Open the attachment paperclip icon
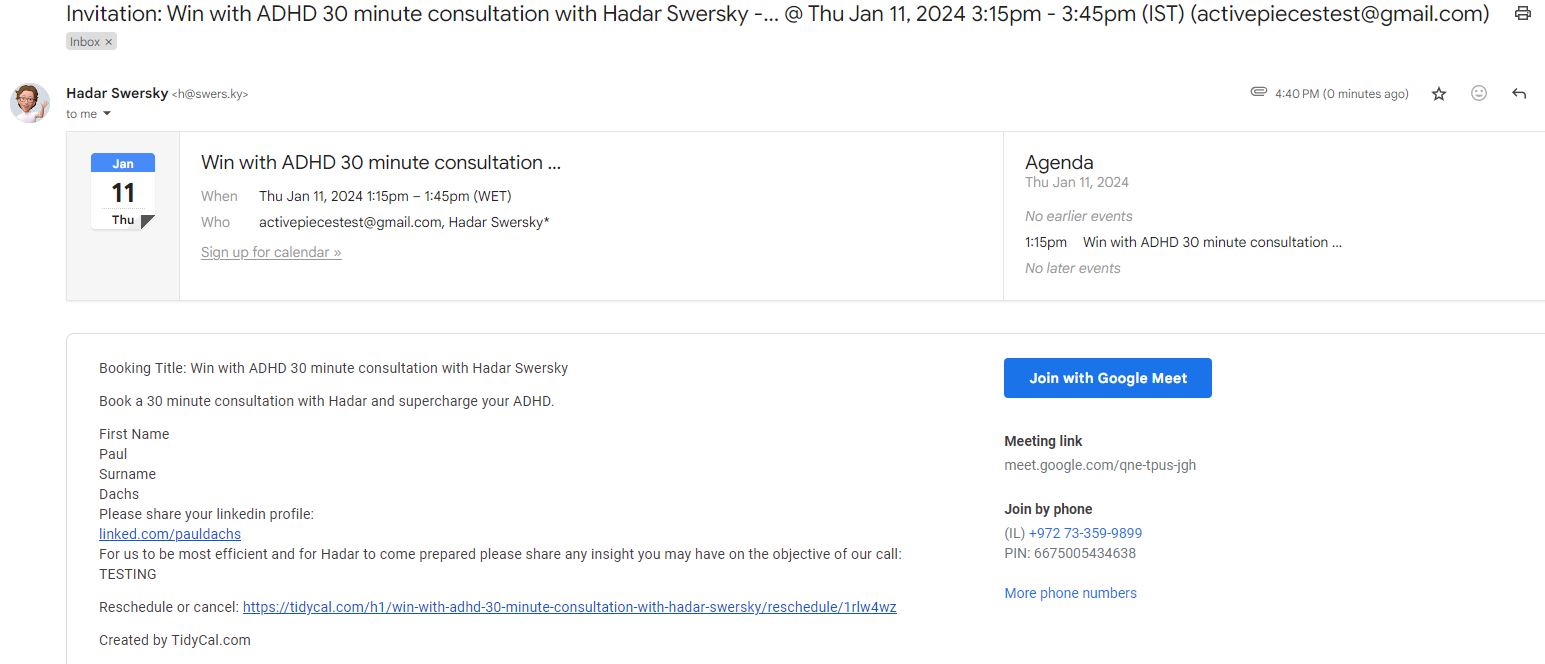1545x664 pixels. [x=1259, y=92]
